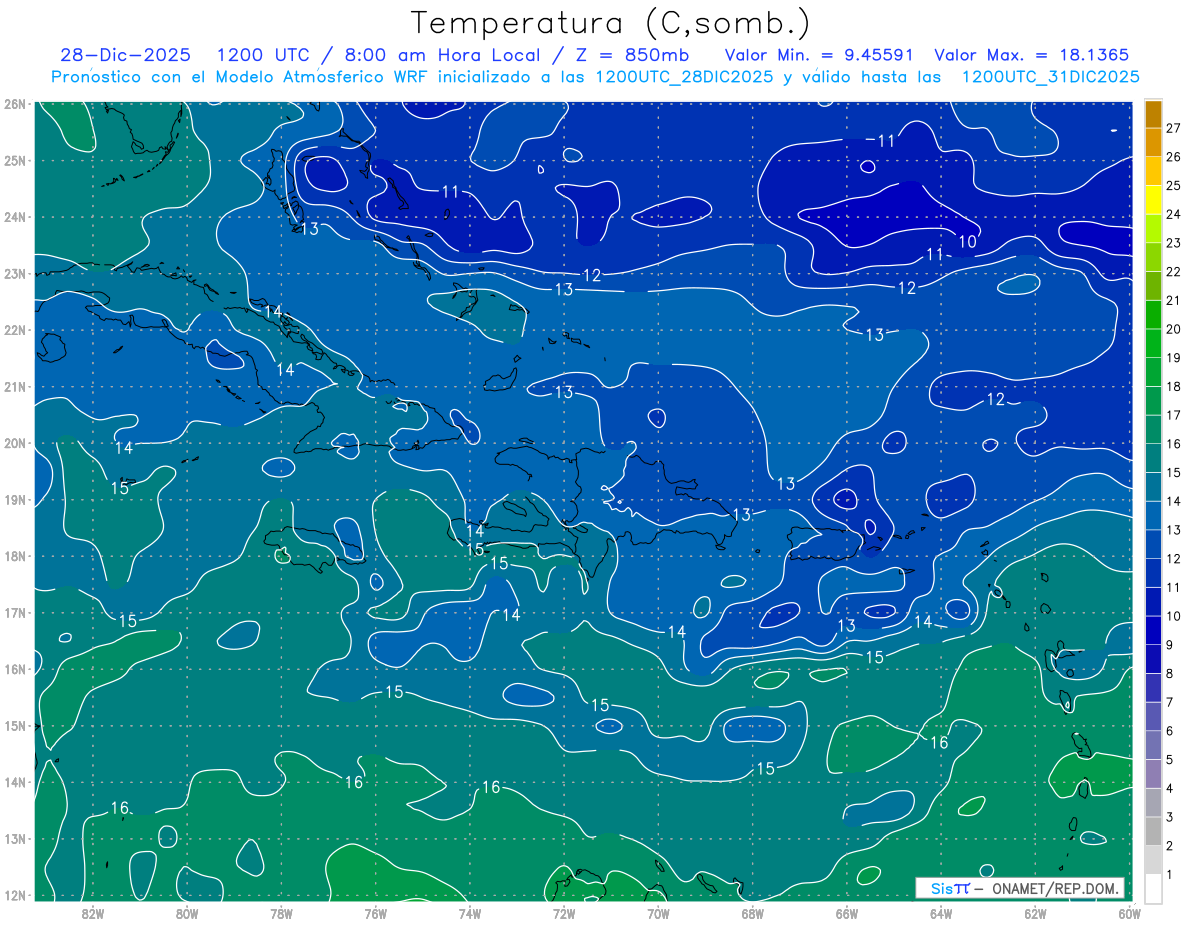Click the "Sisπ" logo text in credit box
The image size is (1200, 927).
point(951,888)
